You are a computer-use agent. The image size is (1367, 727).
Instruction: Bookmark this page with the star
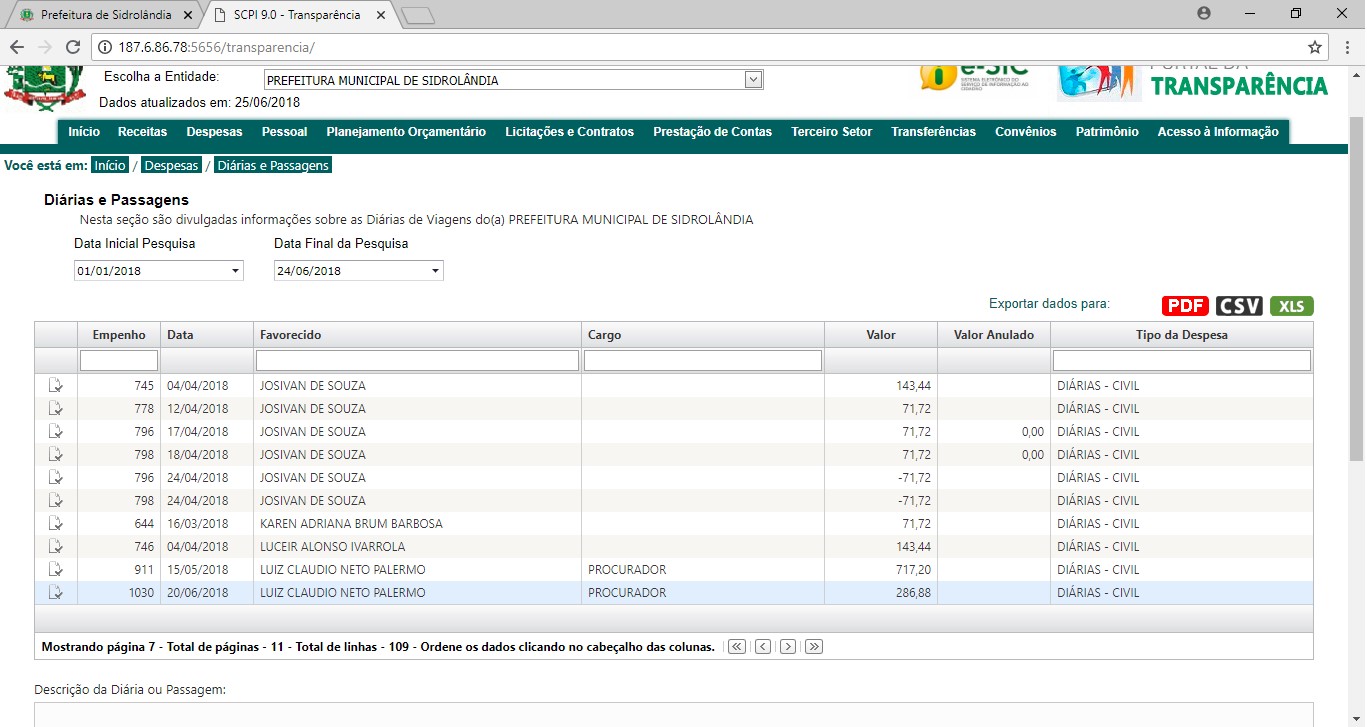click(1315, 47)
